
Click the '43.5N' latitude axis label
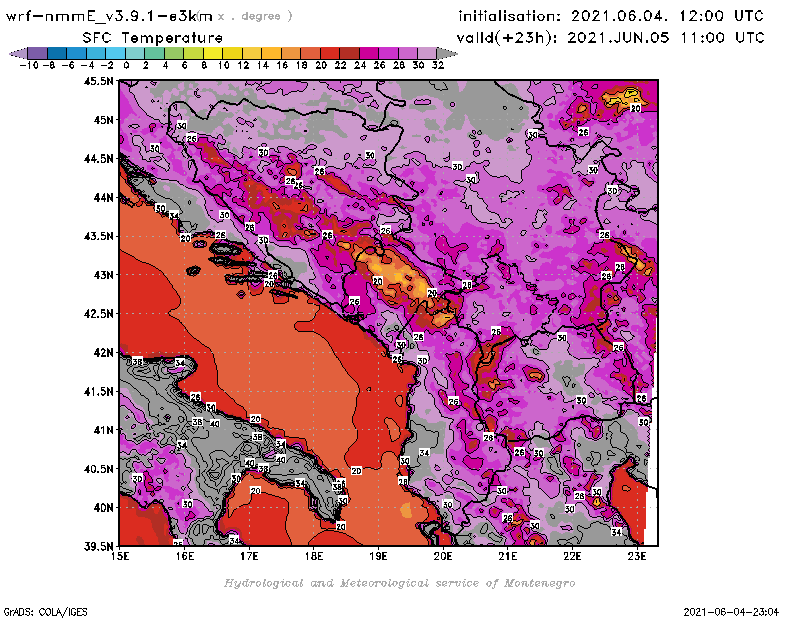pos(99,236)
